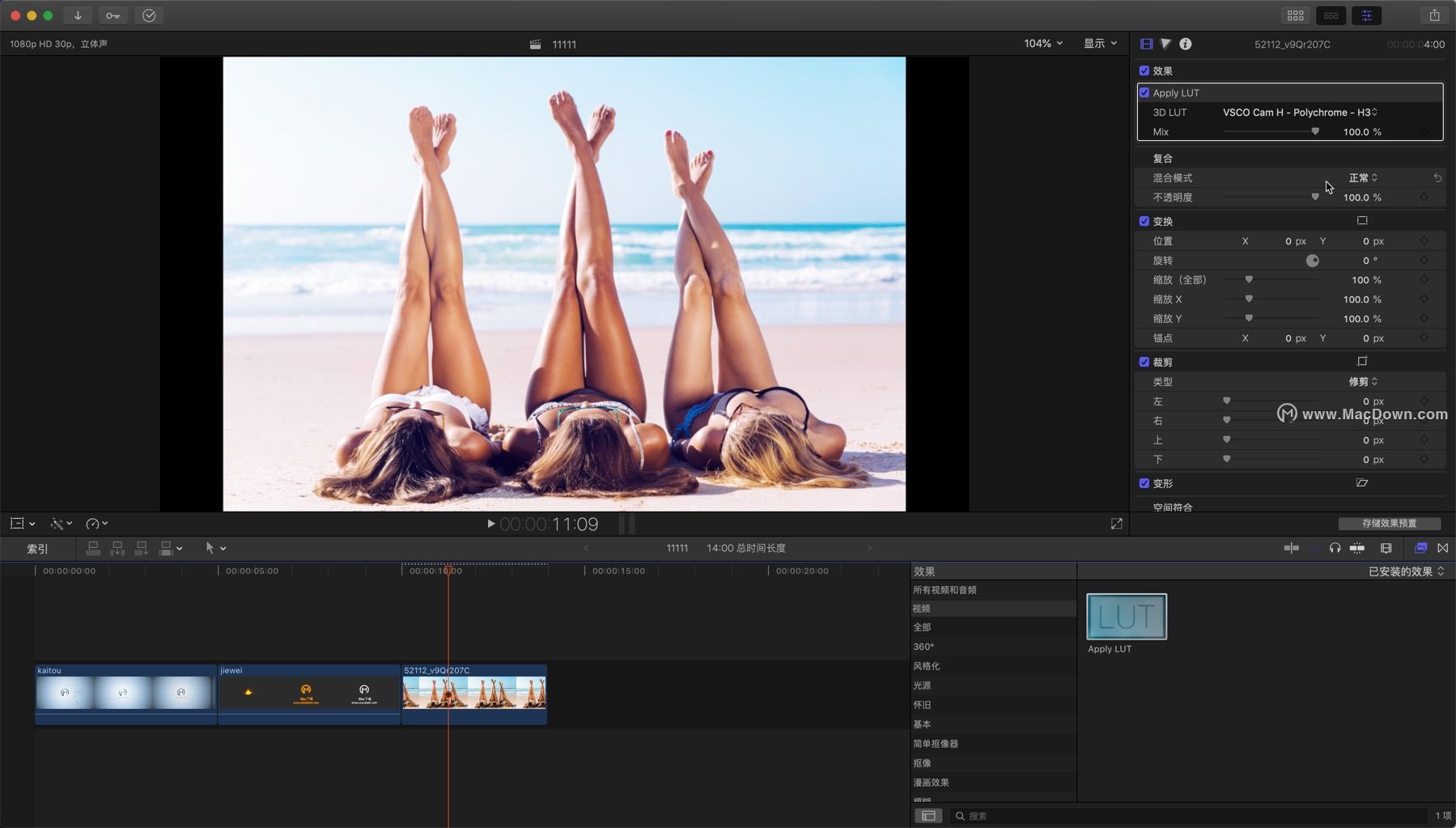This screenshot has width=1456, height=828.
Task: Reset the 混合模式 compositing parameter
Action: click(1437, 177)
